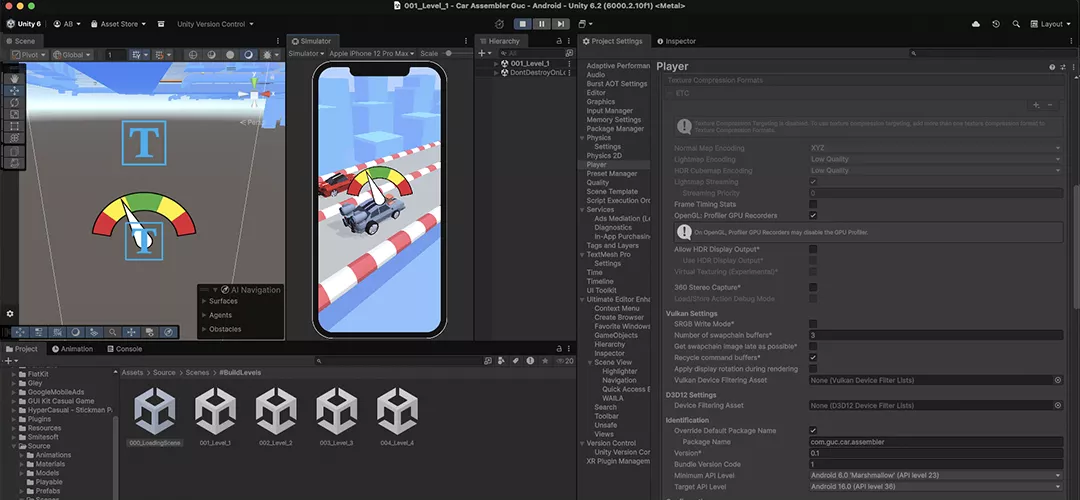The width and height of the screenshot is (1080, 500).
Task: Uncheck Override Default Package Name
Action: coord(813,430)
